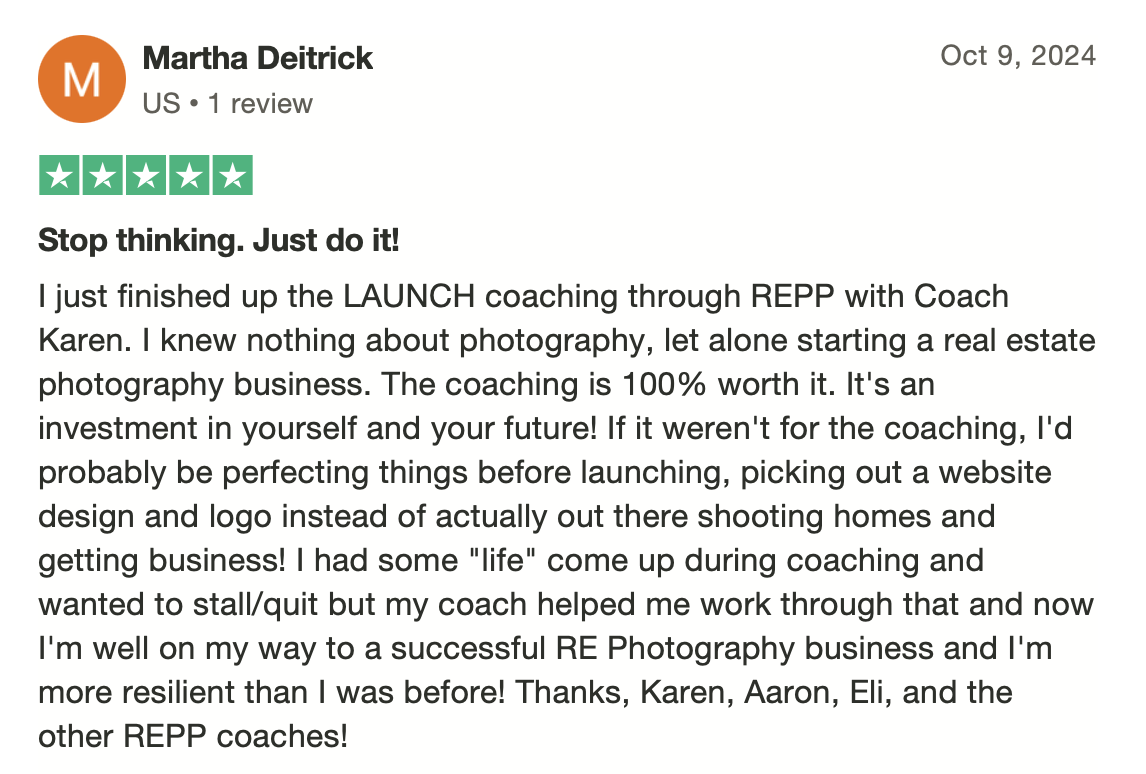Click the 'US' country label
The image size is (1146, 774).
click(161, 104)
